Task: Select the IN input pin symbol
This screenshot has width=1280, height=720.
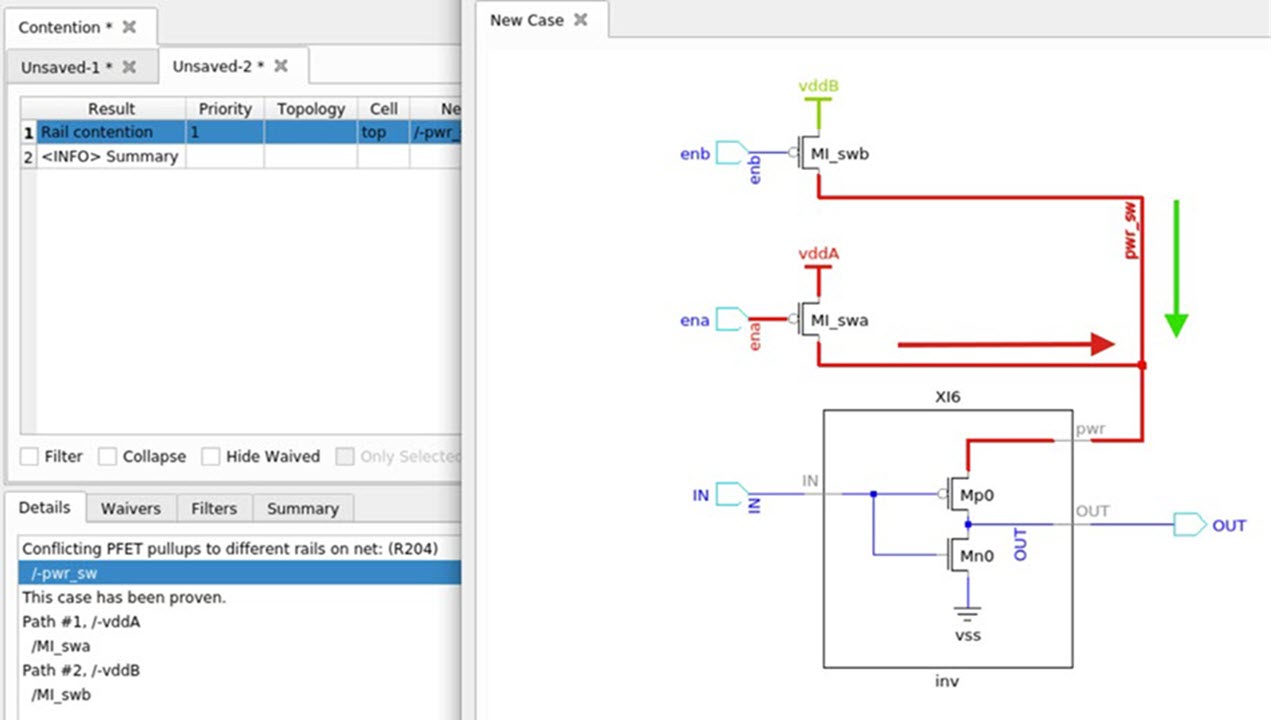Action: [x=733, y=494]
